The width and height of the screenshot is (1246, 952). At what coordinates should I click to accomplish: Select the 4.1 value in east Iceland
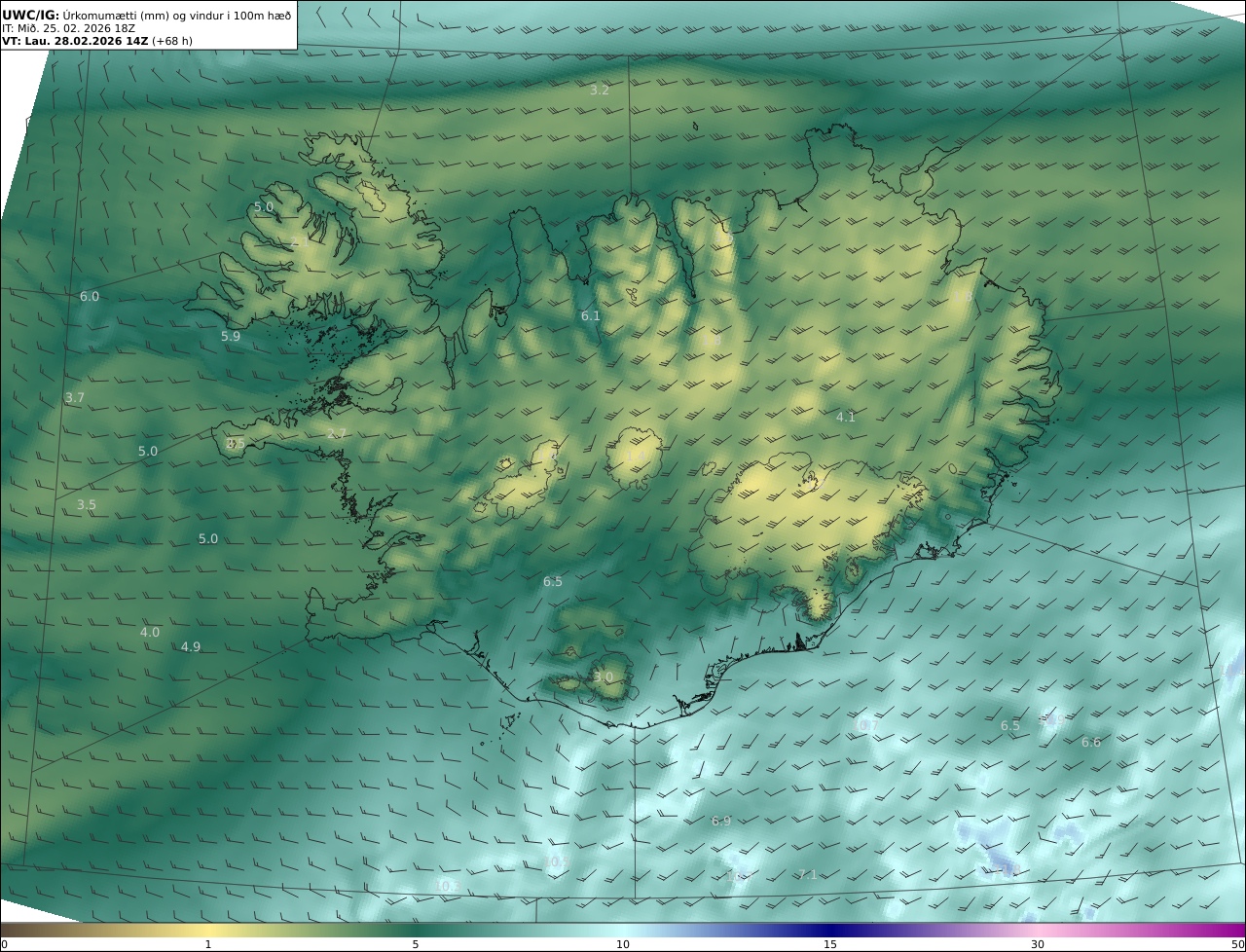(846, 417)
